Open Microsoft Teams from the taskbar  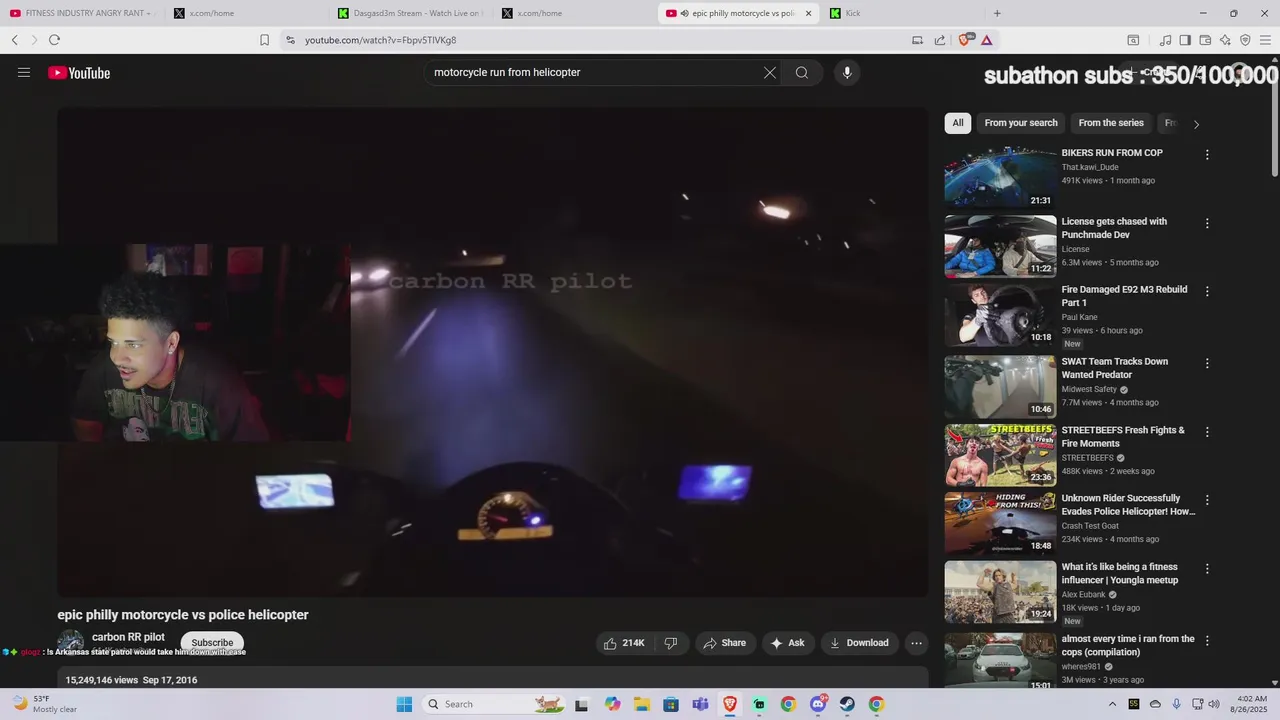click(700, 704)
